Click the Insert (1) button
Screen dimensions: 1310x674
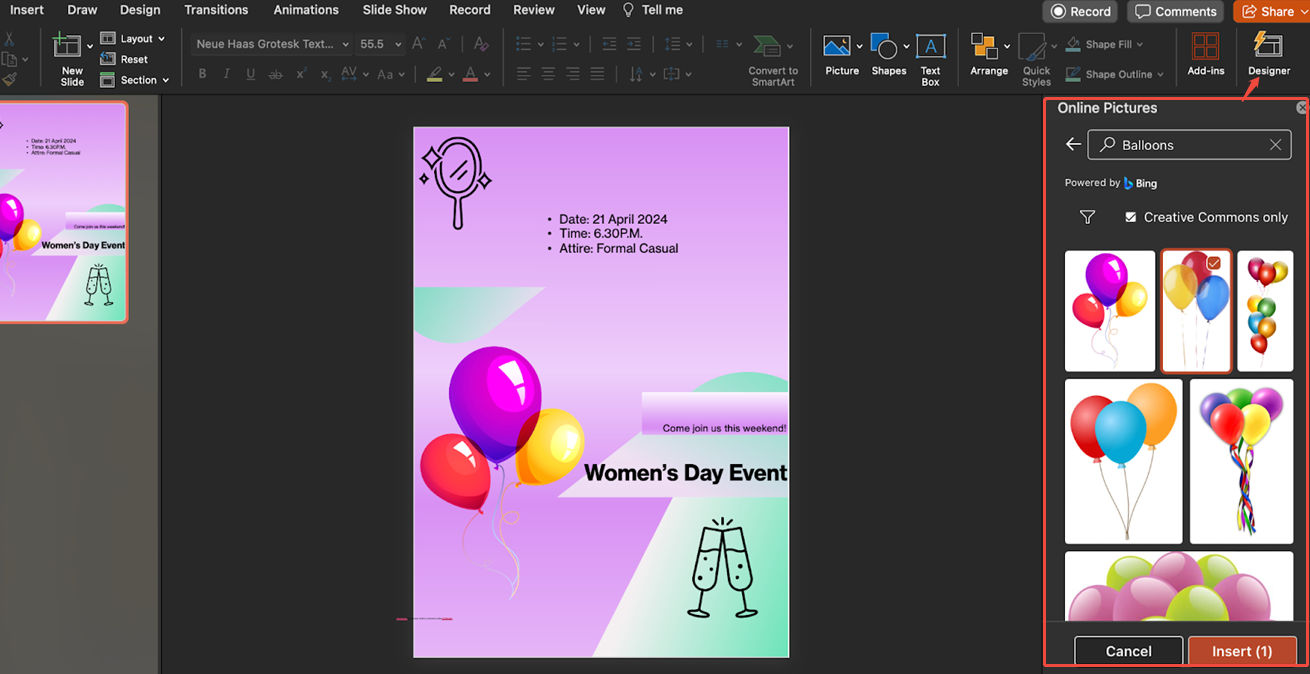coord(1242,651)
